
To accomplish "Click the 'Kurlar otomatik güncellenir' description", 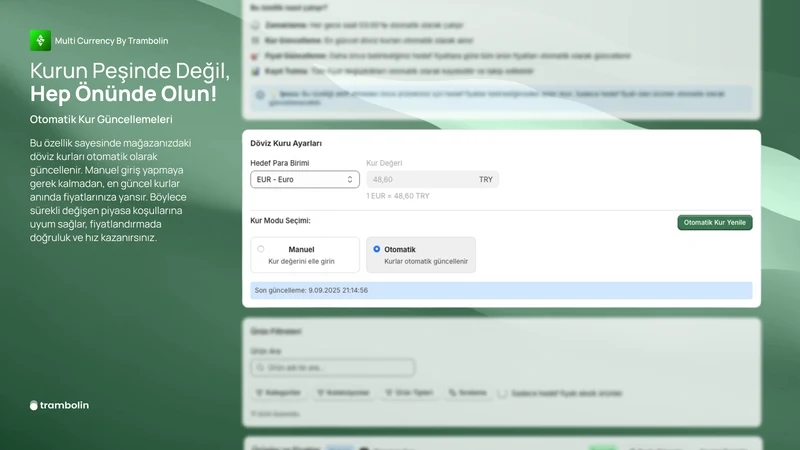I will 426,261.
